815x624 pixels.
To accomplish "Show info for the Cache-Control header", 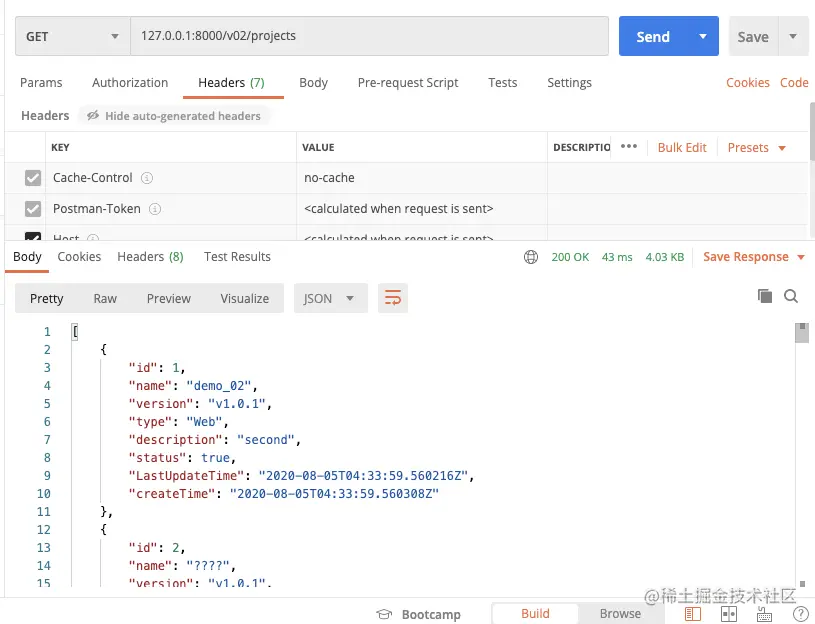I will pos(147,178).
